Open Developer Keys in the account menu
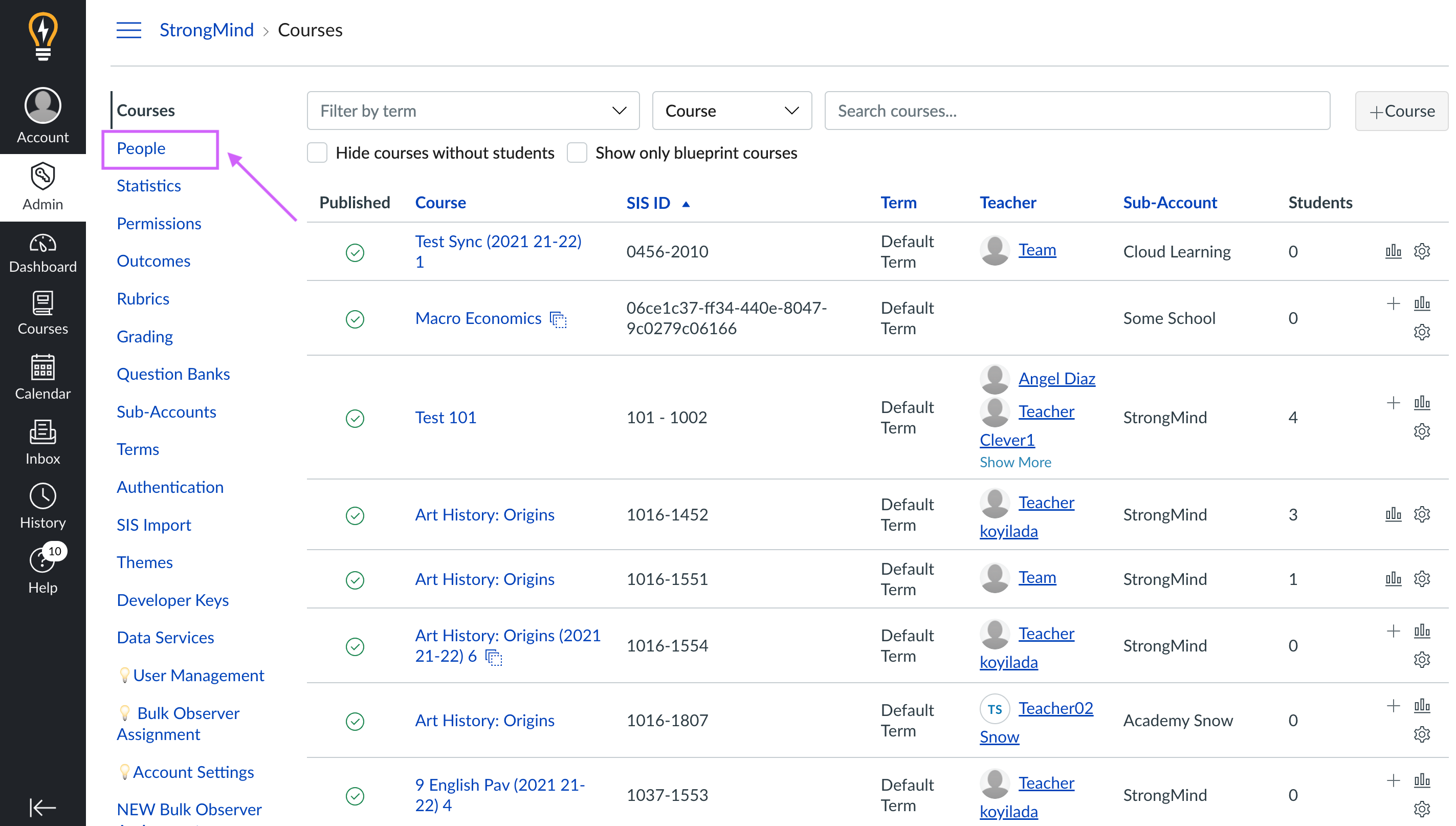Viewport: 1456px width, 826px height. click(172, 600)
